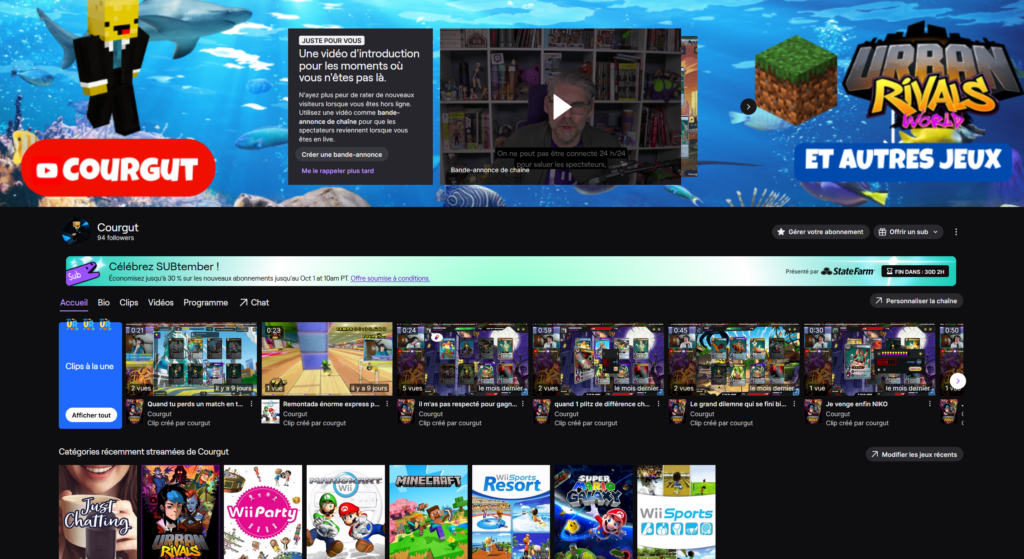Image resolution: width=1024 pixels, height=559 pixels.
Task: Open the Offrir un sub dropdown
Action: [x=908, y=232]
